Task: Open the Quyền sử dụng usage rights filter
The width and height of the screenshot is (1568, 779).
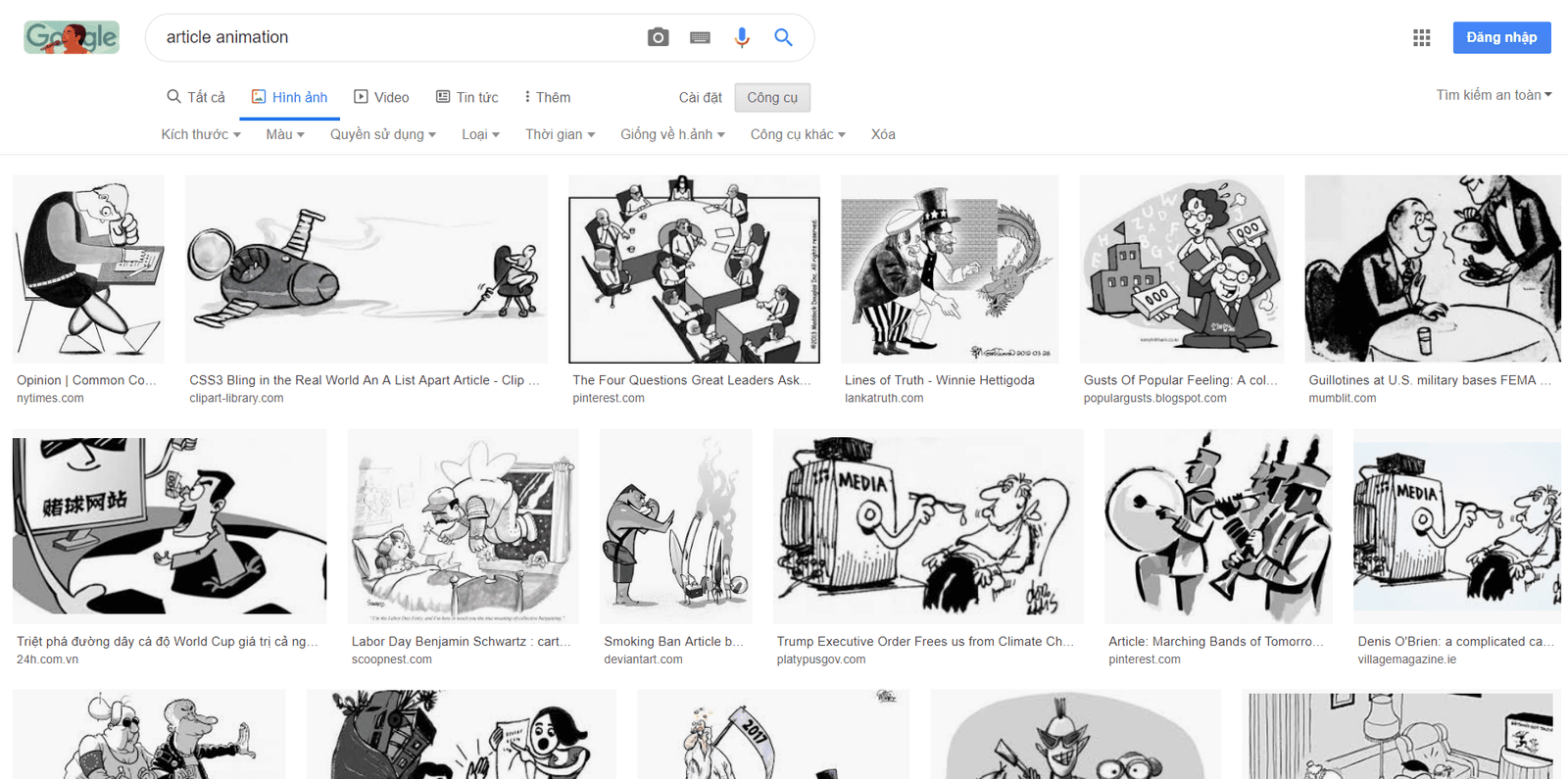Action: coord(383,134)
